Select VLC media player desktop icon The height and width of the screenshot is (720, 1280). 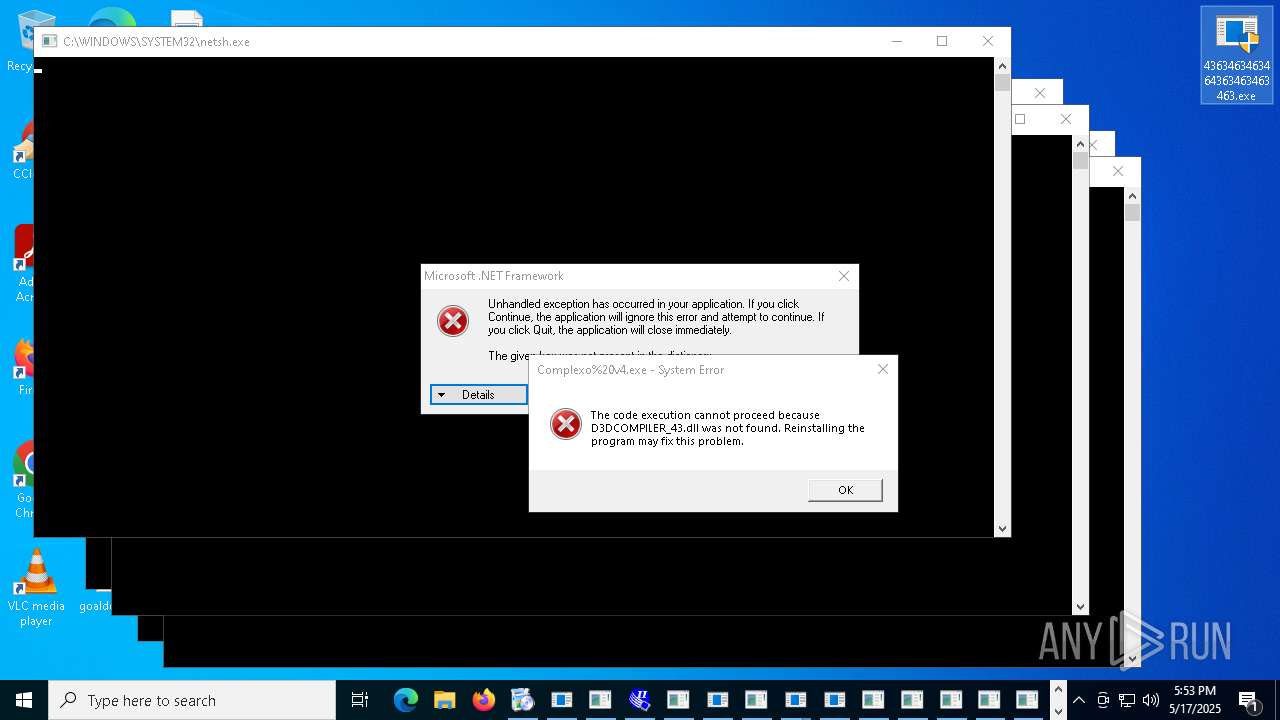(x=36, y=588)
